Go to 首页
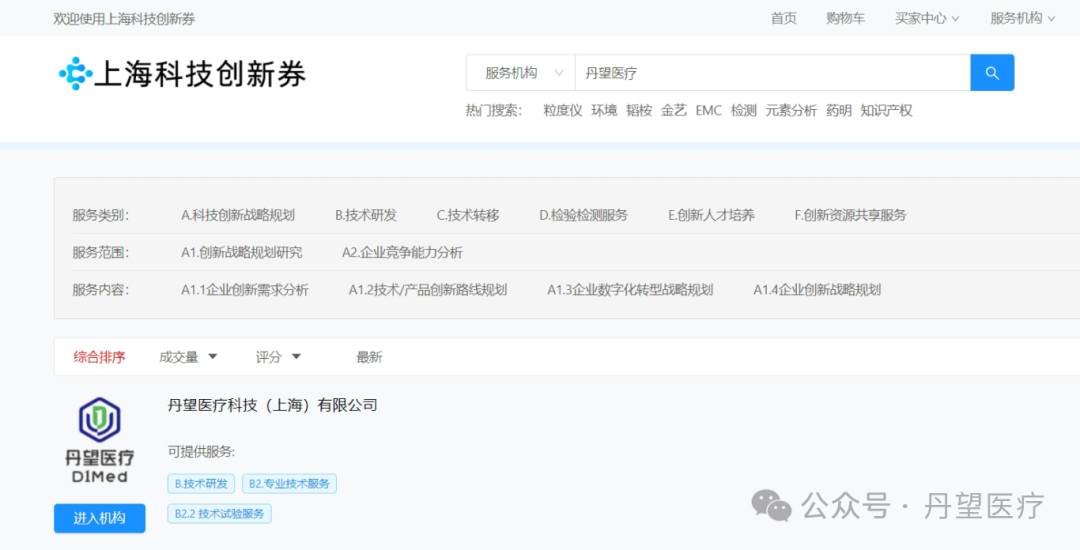Screen dimensions: 1080x550 click(783, 19)
